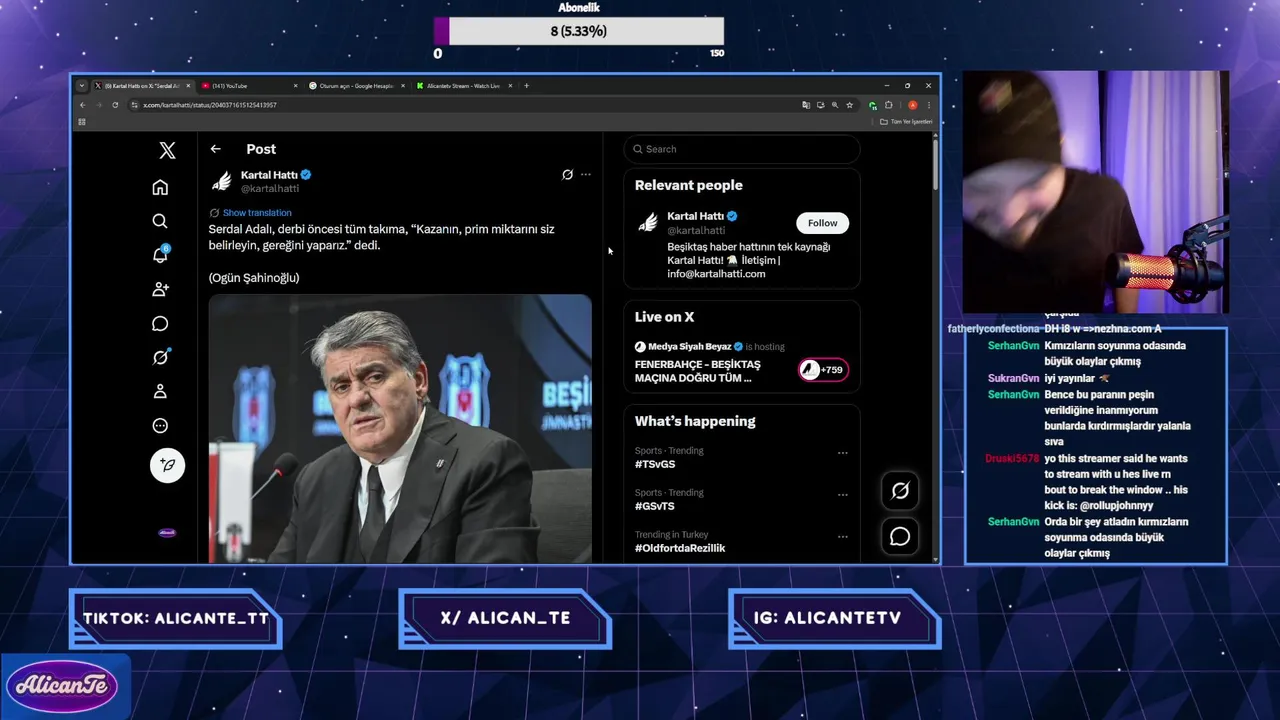Go back with the Post arrow
This screenshot has height=720, width=1280.
click(x=215, y=149)
